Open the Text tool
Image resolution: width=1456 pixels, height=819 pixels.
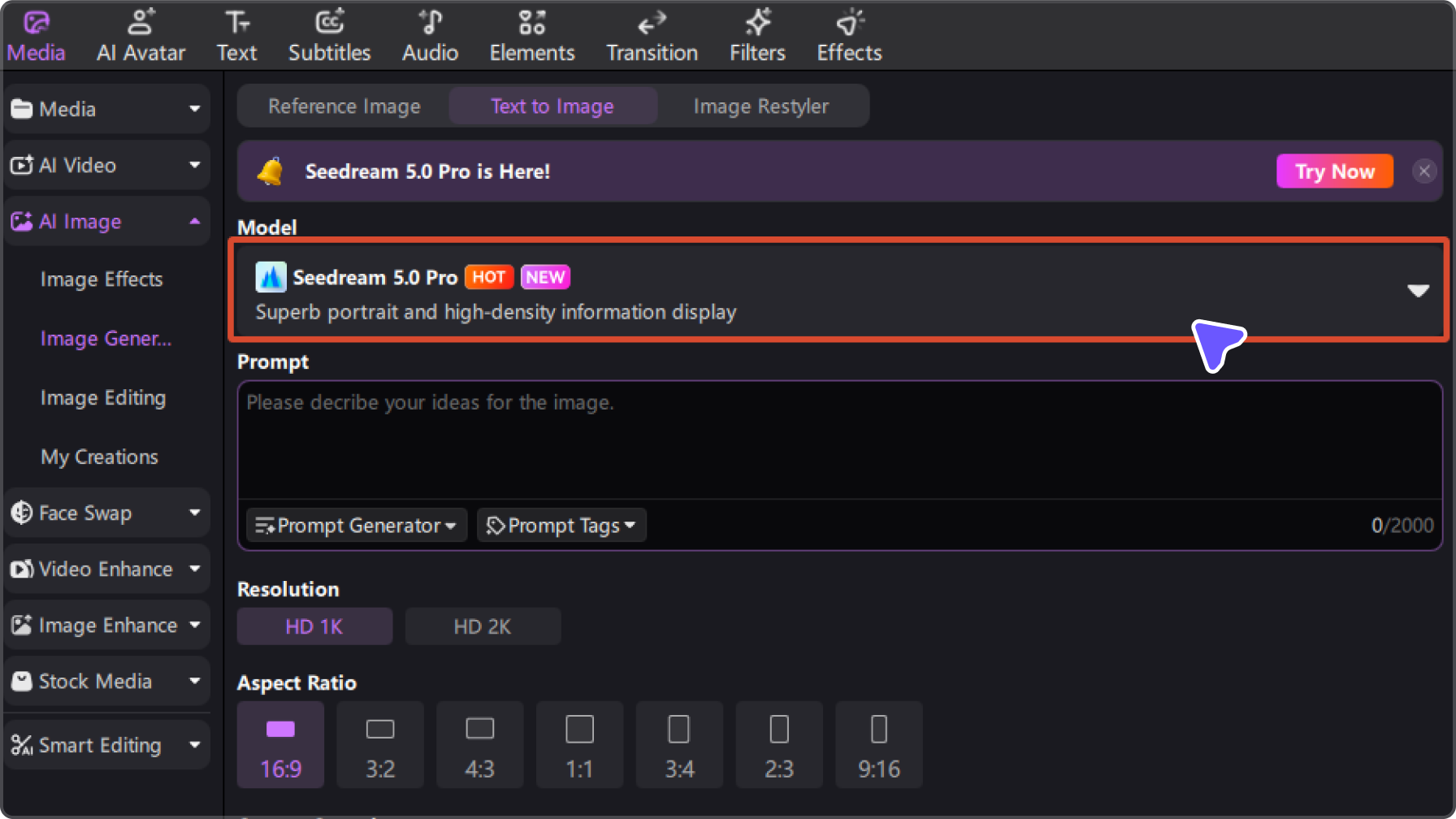[236, 37]
